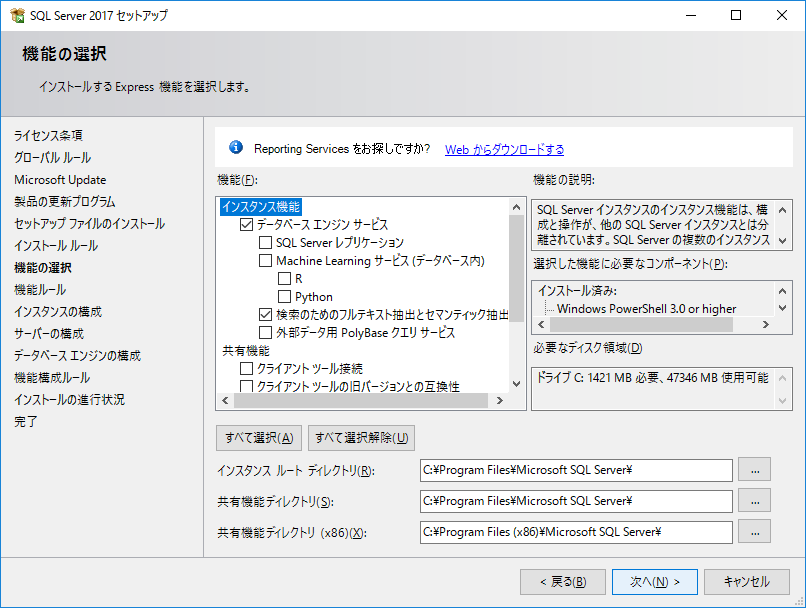Image resolution: width=806 pixels, height=608 pixels.
Task: Uncheck データベース エンジン サービス checkbox
Action: pos(246,225)
